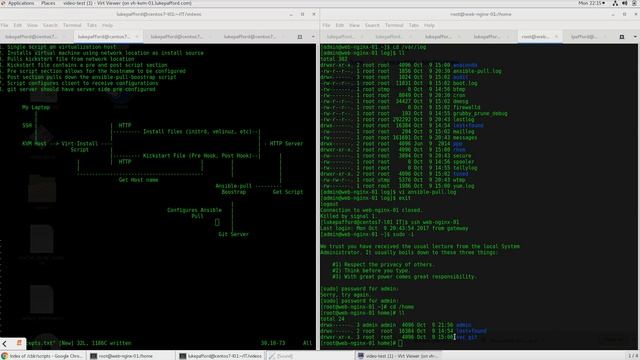This screenshot has height=360, width=640.
Task: Open Google Chrome taskbar entry 'Index of /ds'
Action: click(42, 356)
